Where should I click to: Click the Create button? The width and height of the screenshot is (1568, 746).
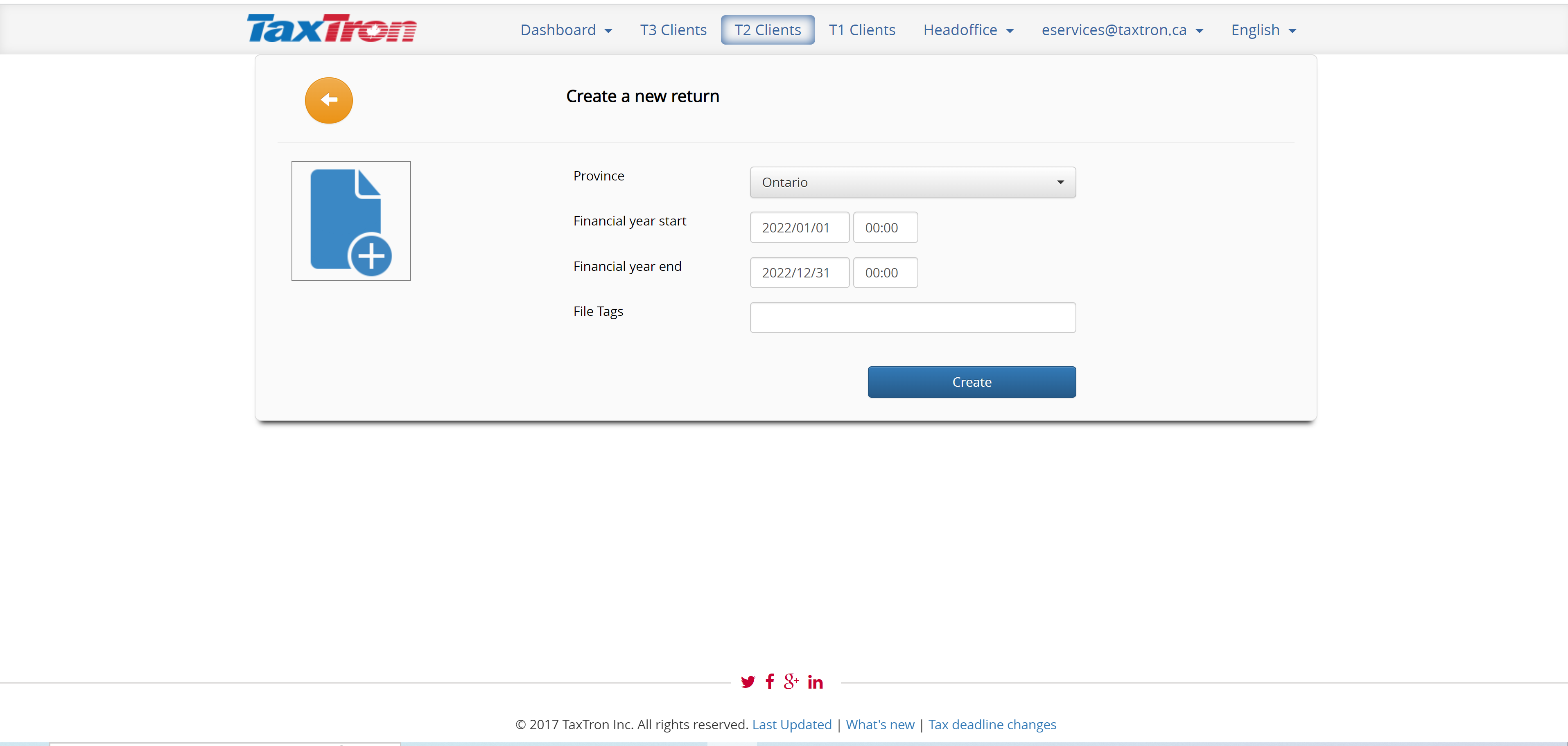pyautogui.click(x=972, y=382)
